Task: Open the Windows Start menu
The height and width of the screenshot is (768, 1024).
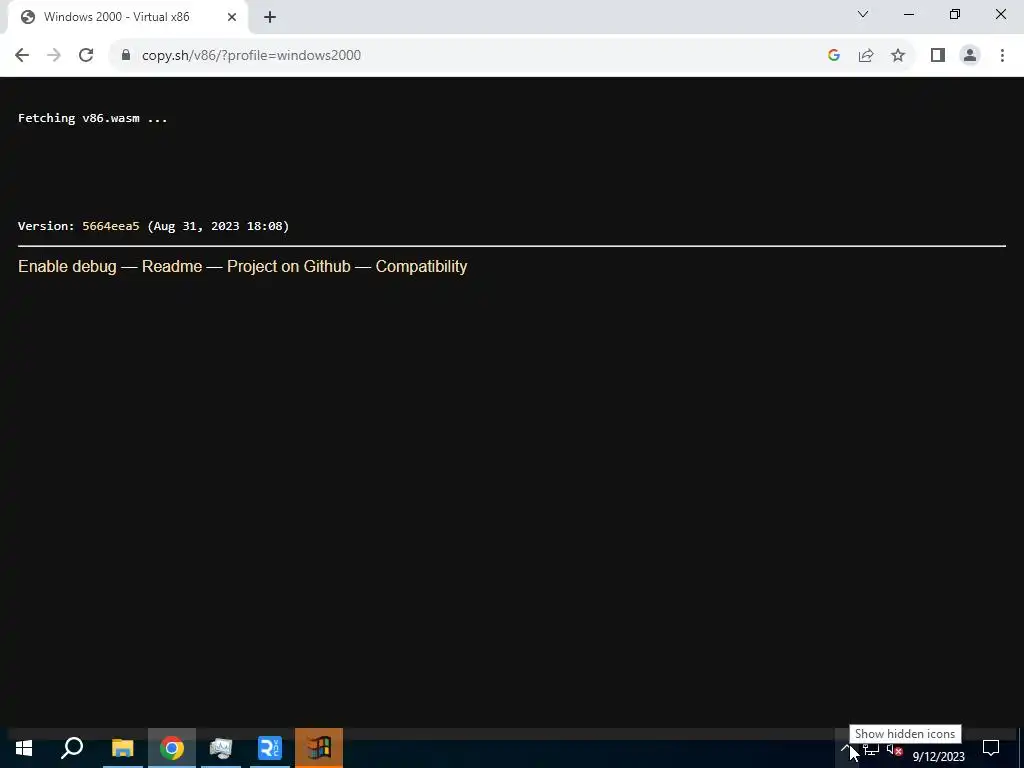Action: point(24,748)
